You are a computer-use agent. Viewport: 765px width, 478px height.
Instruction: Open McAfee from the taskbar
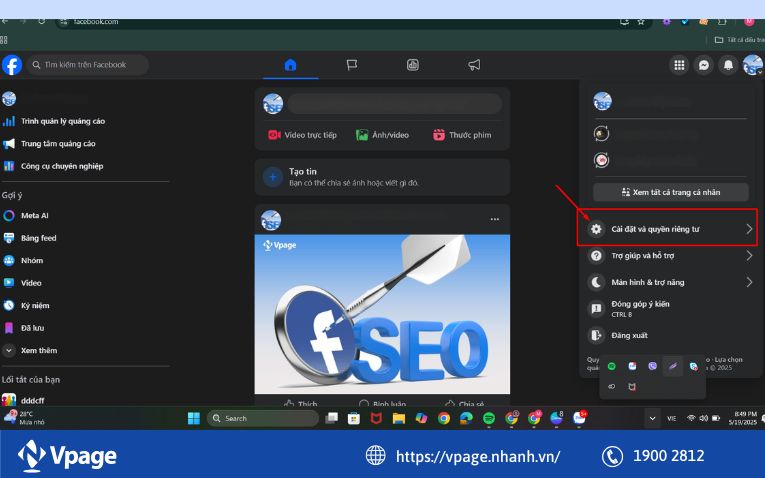click(376, 418)
